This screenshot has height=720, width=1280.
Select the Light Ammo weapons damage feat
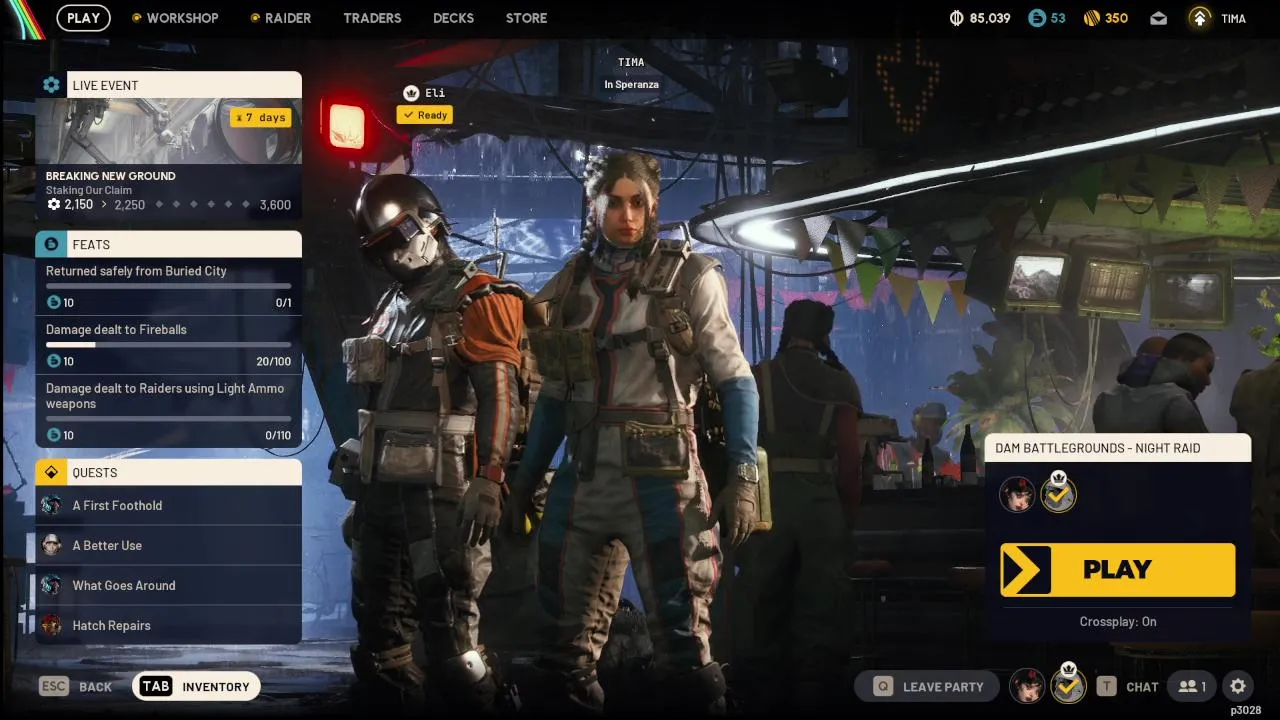[168, 411]
